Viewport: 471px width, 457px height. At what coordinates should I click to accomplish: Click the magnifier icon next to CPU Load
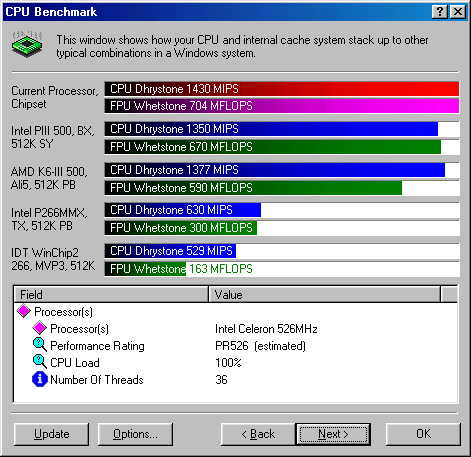coord(40,362)
